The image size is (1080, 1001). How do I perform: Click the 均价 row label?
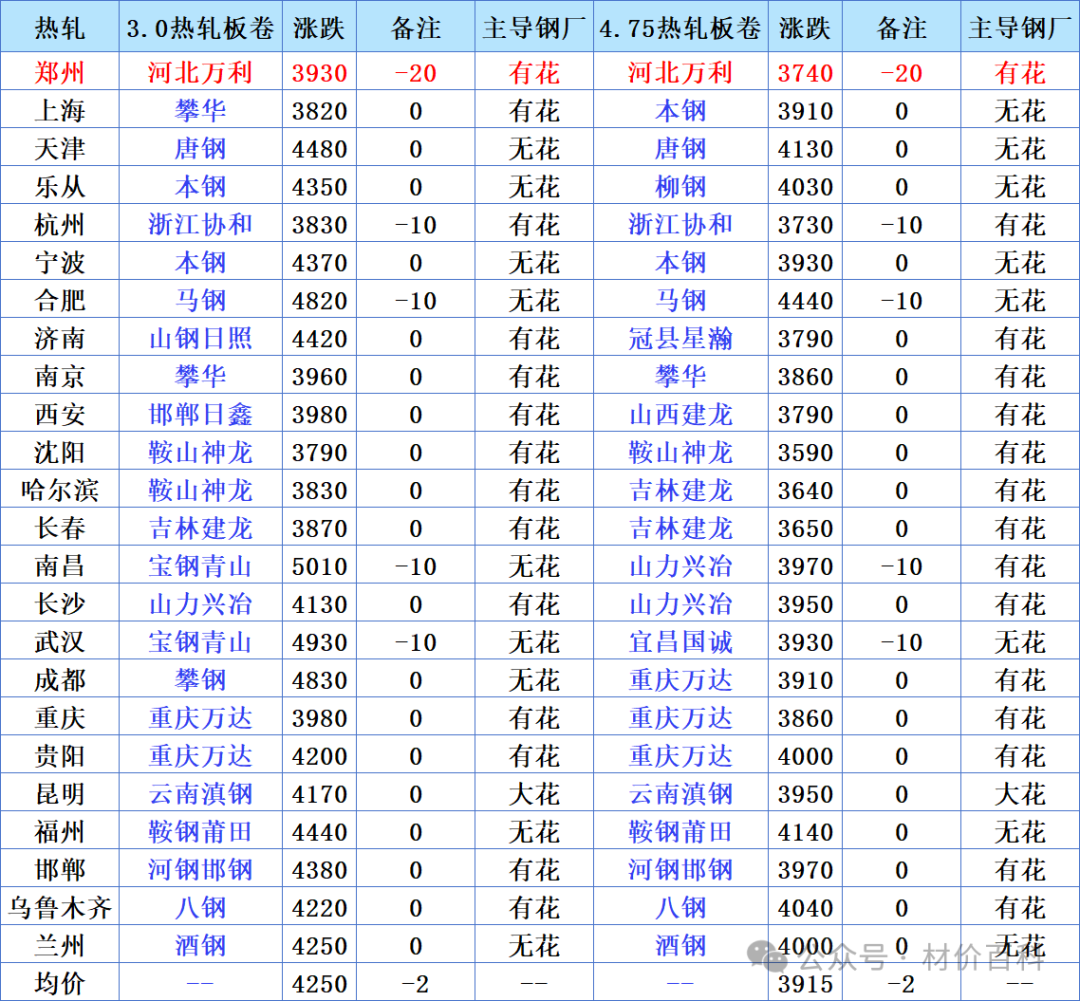click(60, 983)
